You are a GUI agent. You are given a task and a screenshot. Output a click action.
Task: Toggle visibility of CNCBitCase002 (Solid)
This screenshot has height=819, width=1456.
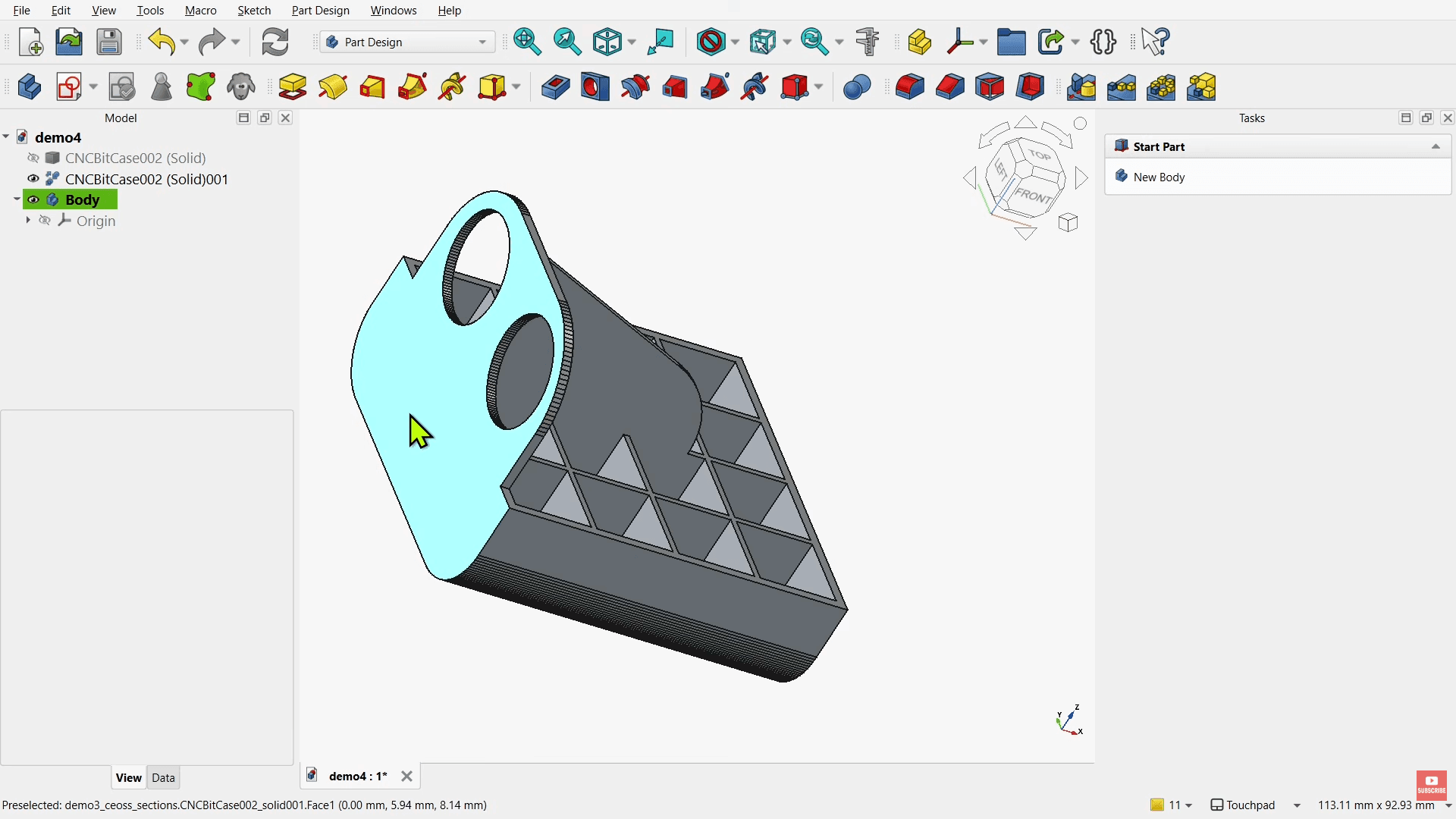[x=33, y=158]
